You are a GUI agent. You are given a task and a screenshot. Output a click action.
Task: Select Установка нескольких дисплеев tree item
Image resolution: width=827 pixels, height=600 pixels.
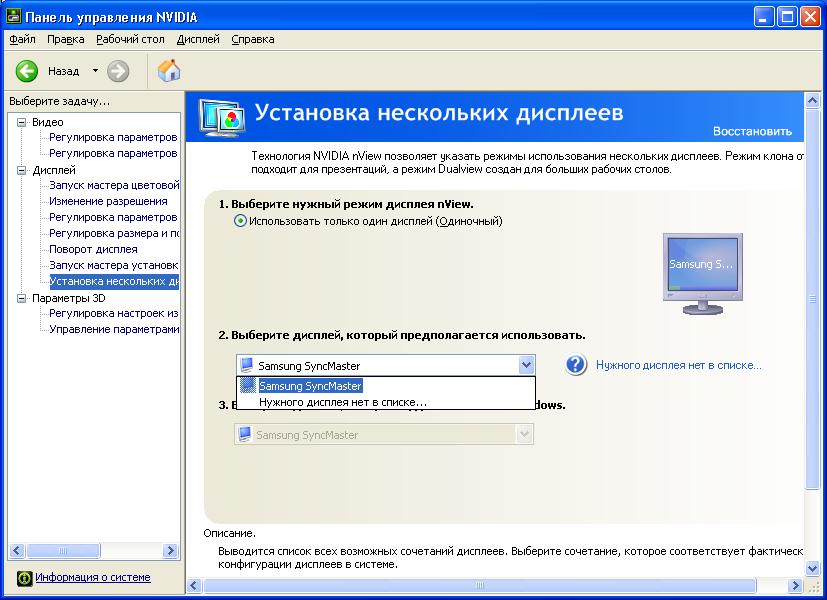click(114, 281)
